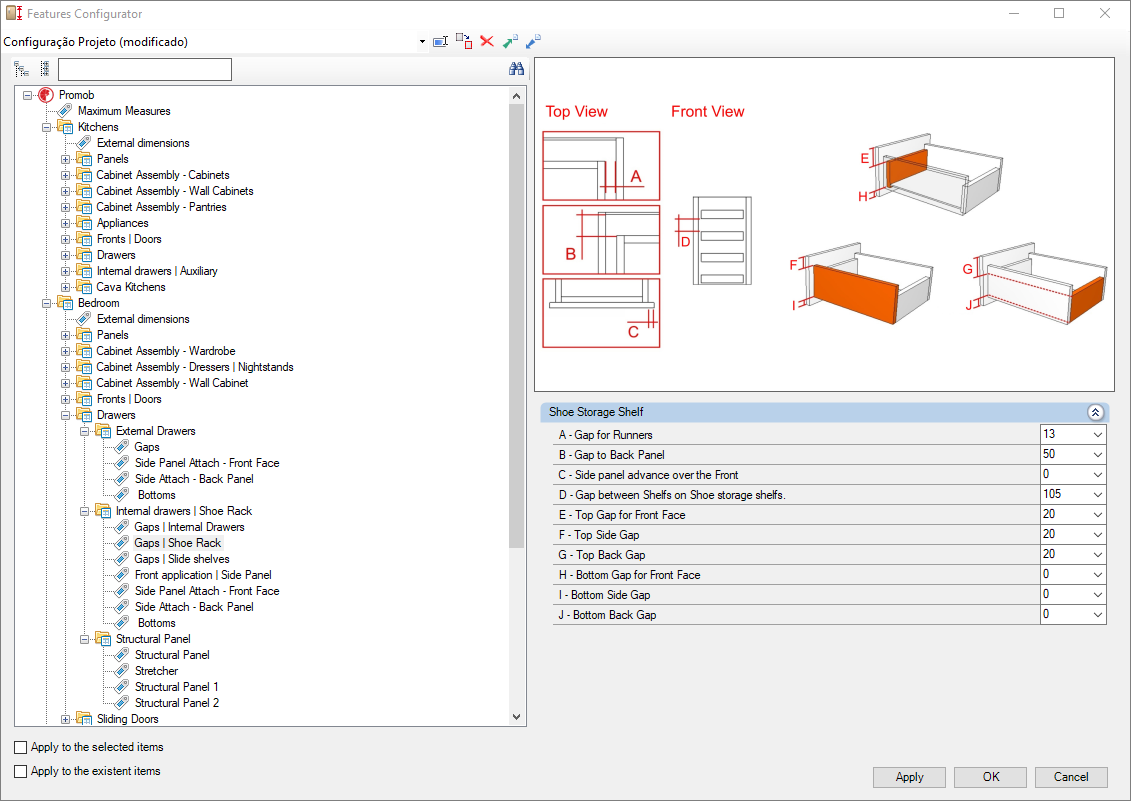
Task: Enable Apply to the existent items
Action: pos(21,771)
